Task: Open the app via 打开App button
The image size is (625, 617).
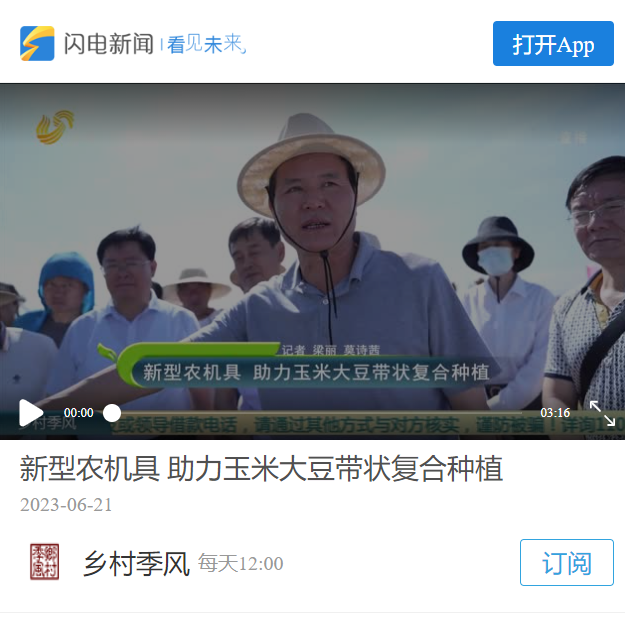Action: pyautogui.click(x=553, y=43)
